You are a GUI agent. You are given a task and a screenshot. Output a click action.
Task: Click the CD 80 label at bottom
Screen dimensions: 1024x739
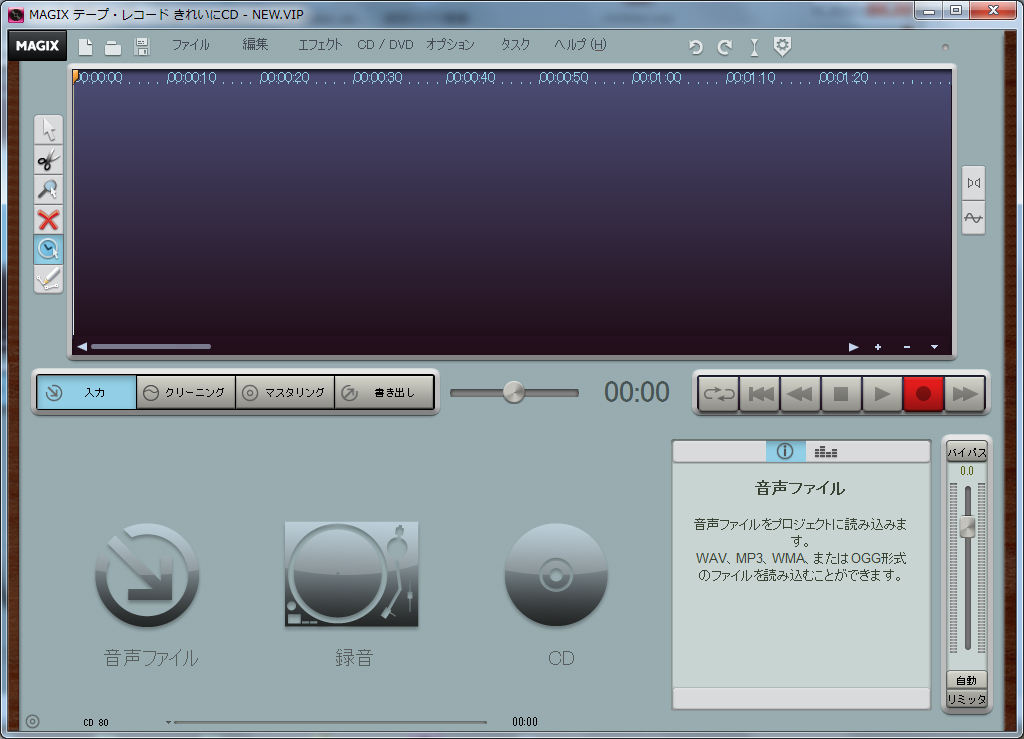(x=96, y=723)
